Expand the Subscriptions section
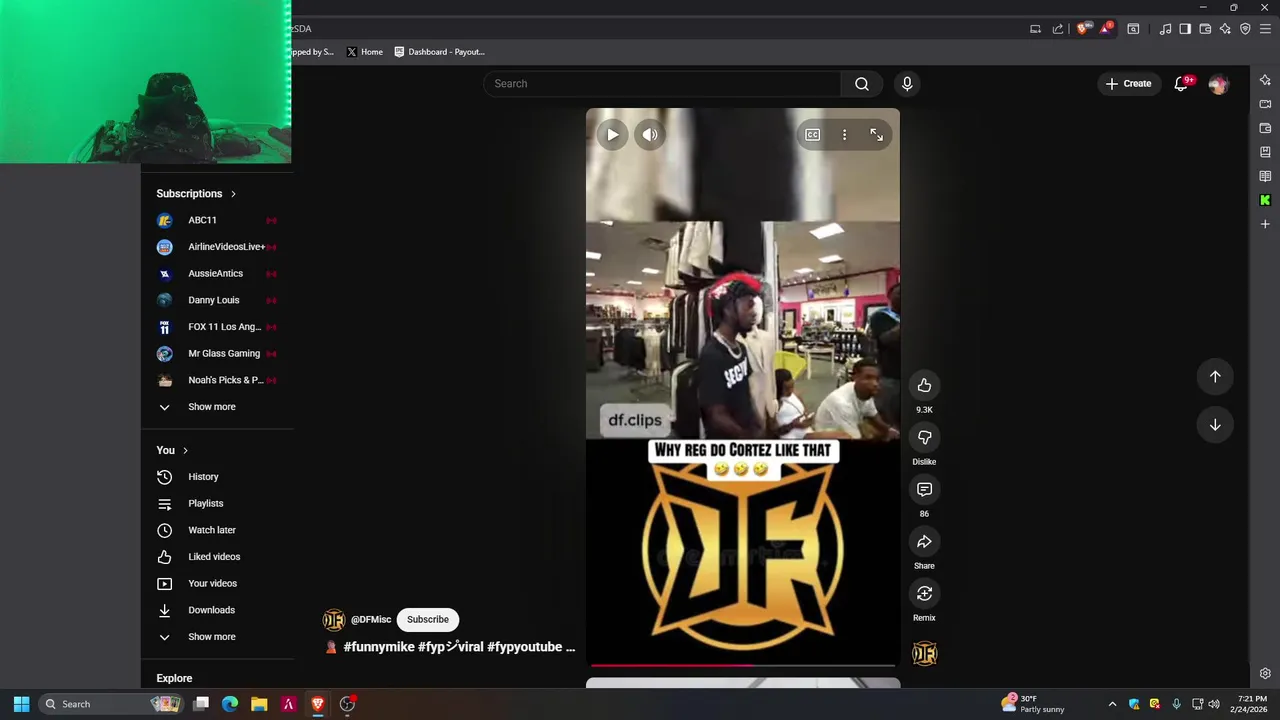Screen dimensions: 1280x720 coord(196,194)
